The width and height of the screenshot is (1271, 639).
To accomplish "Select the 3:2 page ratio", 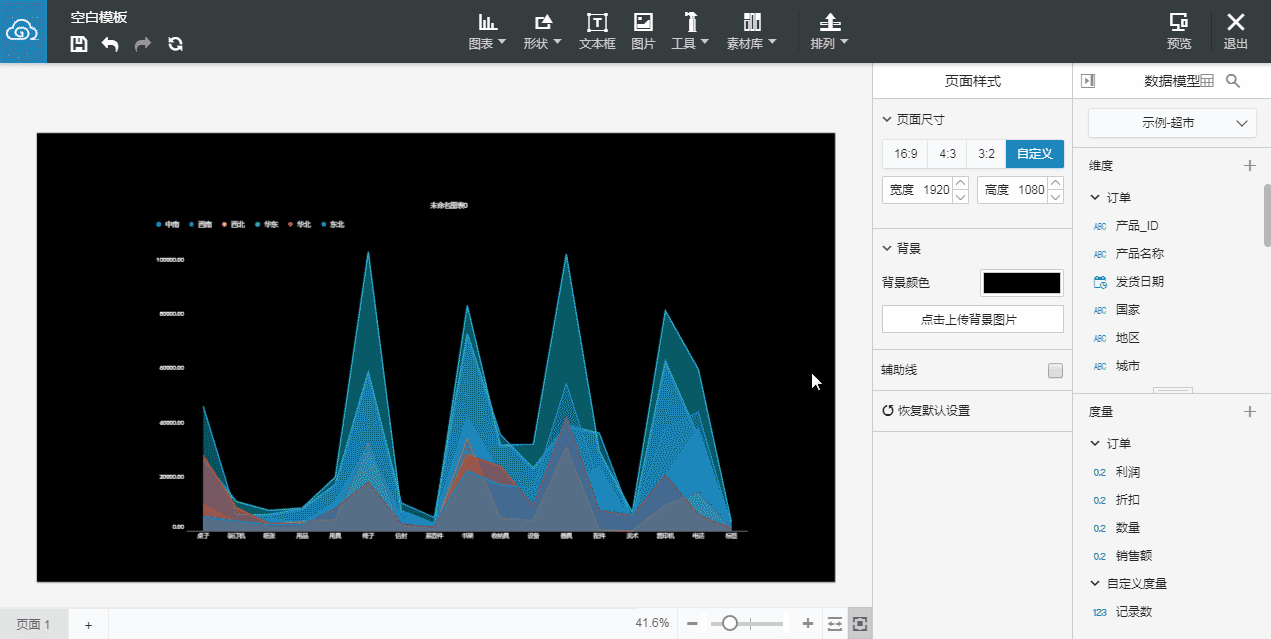I will click(x=987, y=154).
